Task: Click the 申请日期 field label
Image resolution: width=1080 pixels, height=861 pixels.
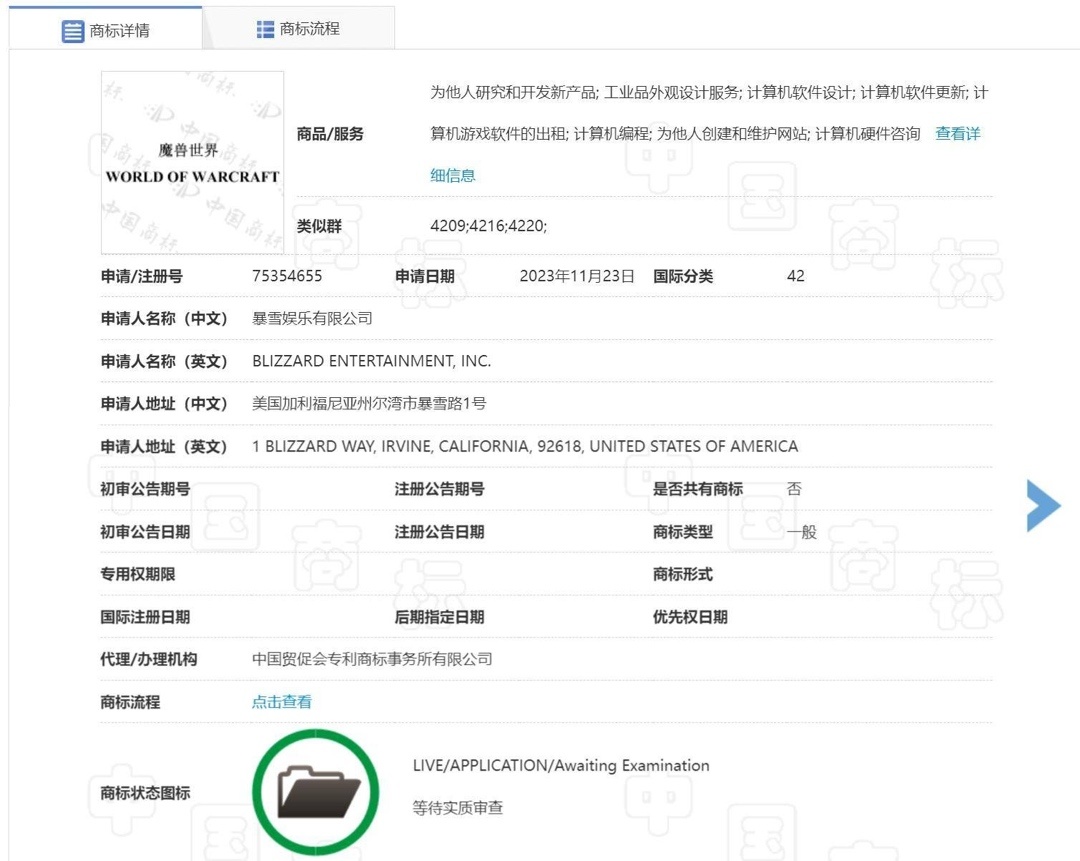Action: click(424, 276)
